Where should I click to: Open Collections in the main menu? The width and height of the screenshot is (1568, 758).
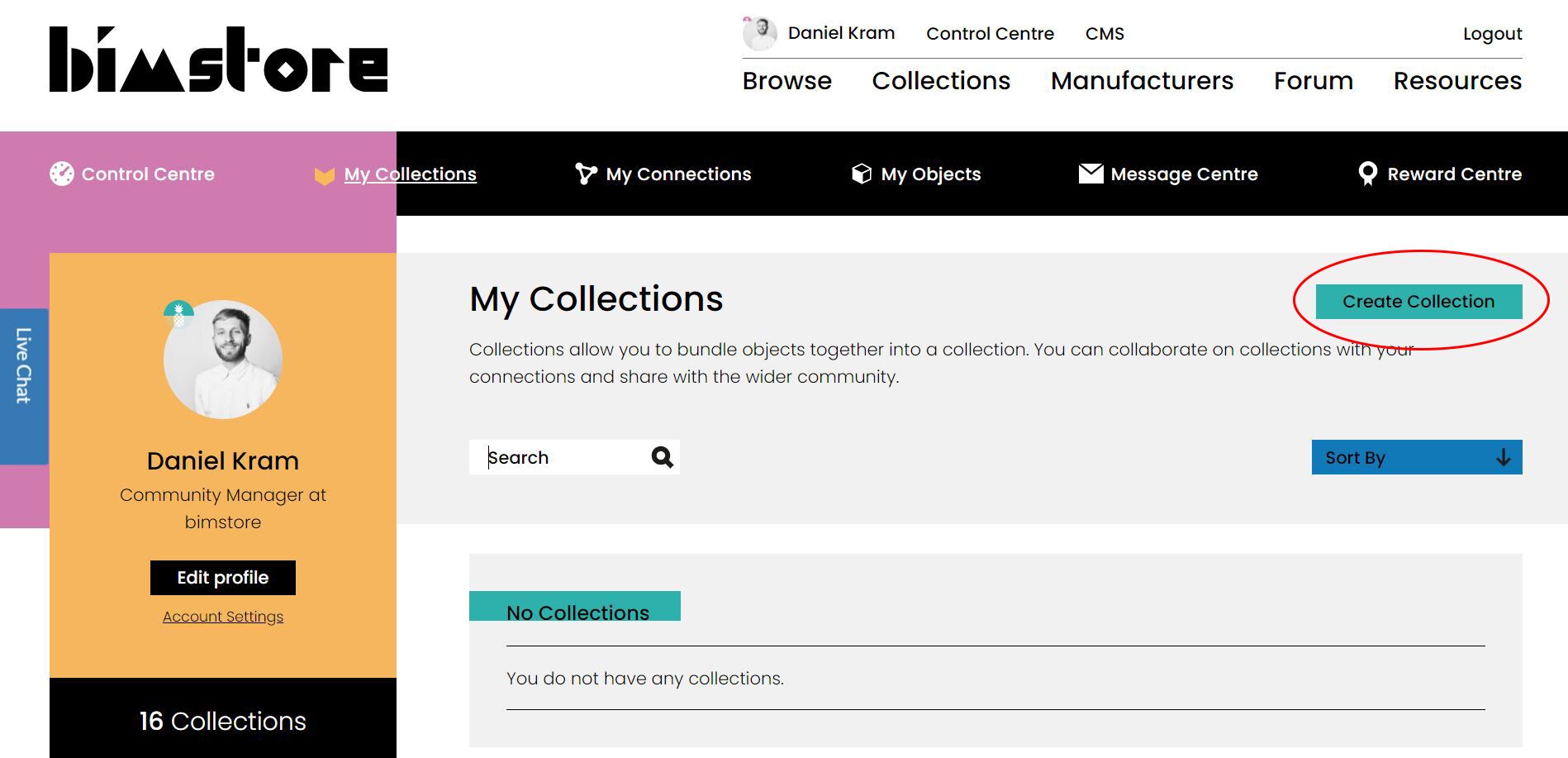[941, 81]
